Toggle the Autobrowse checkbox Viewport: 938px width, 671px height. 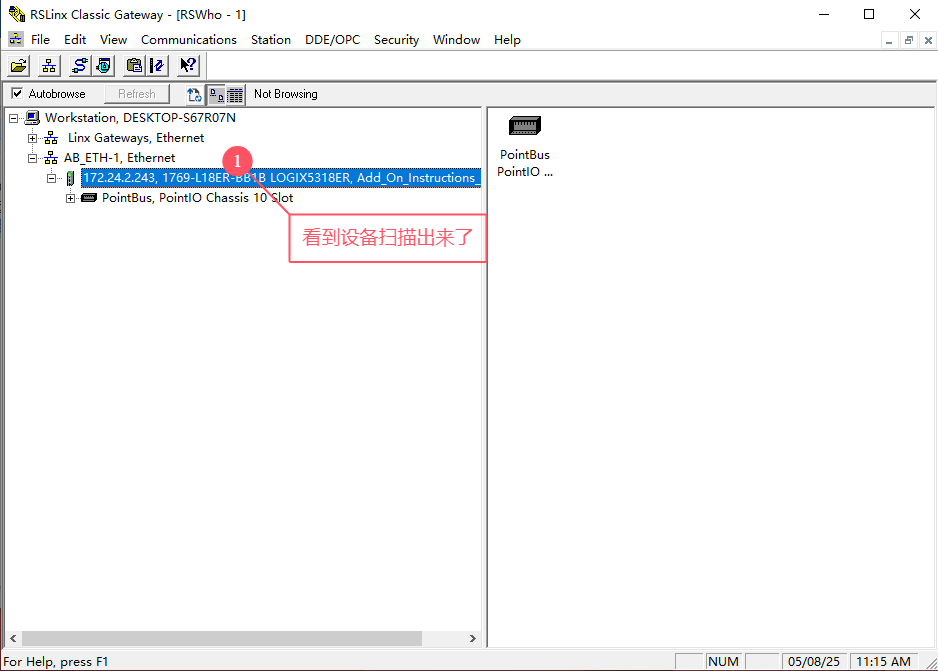(17, 93)
